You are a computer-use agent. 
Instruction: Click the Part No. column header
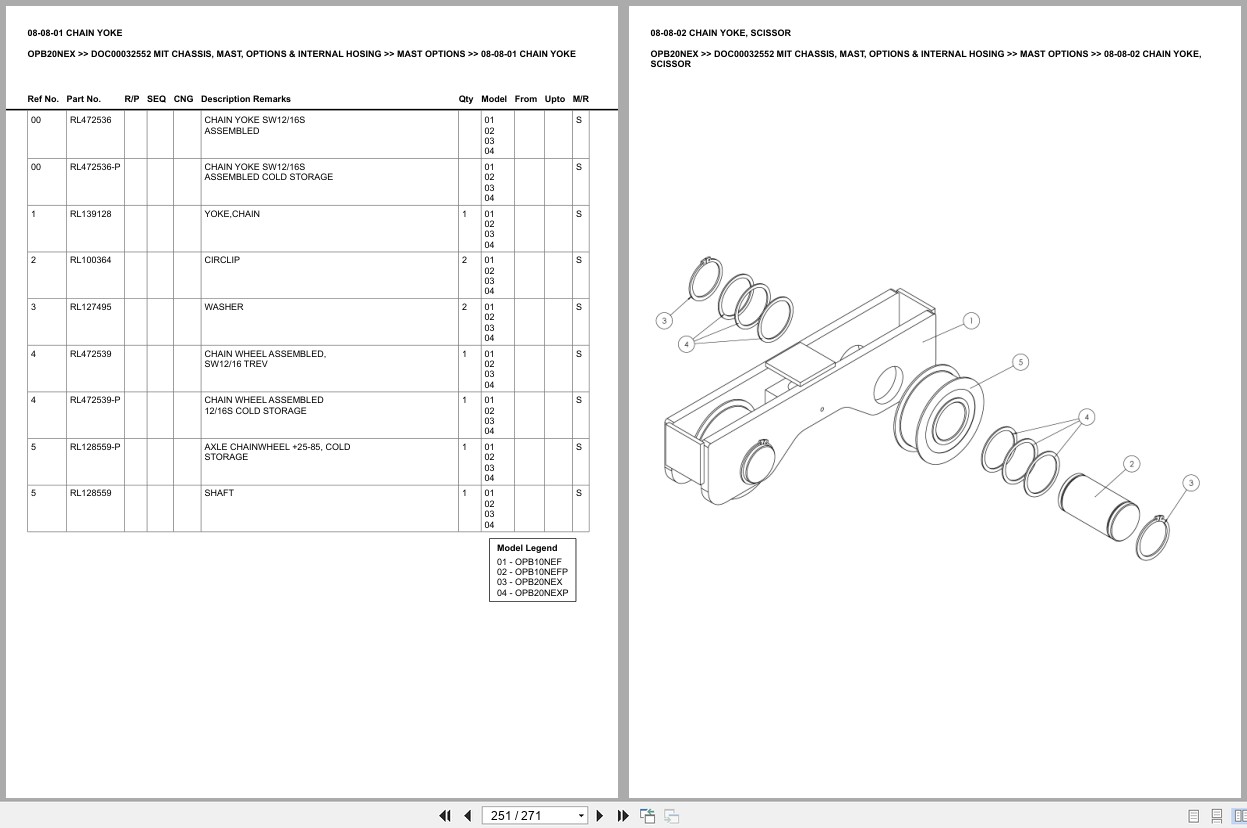(84, 99)
